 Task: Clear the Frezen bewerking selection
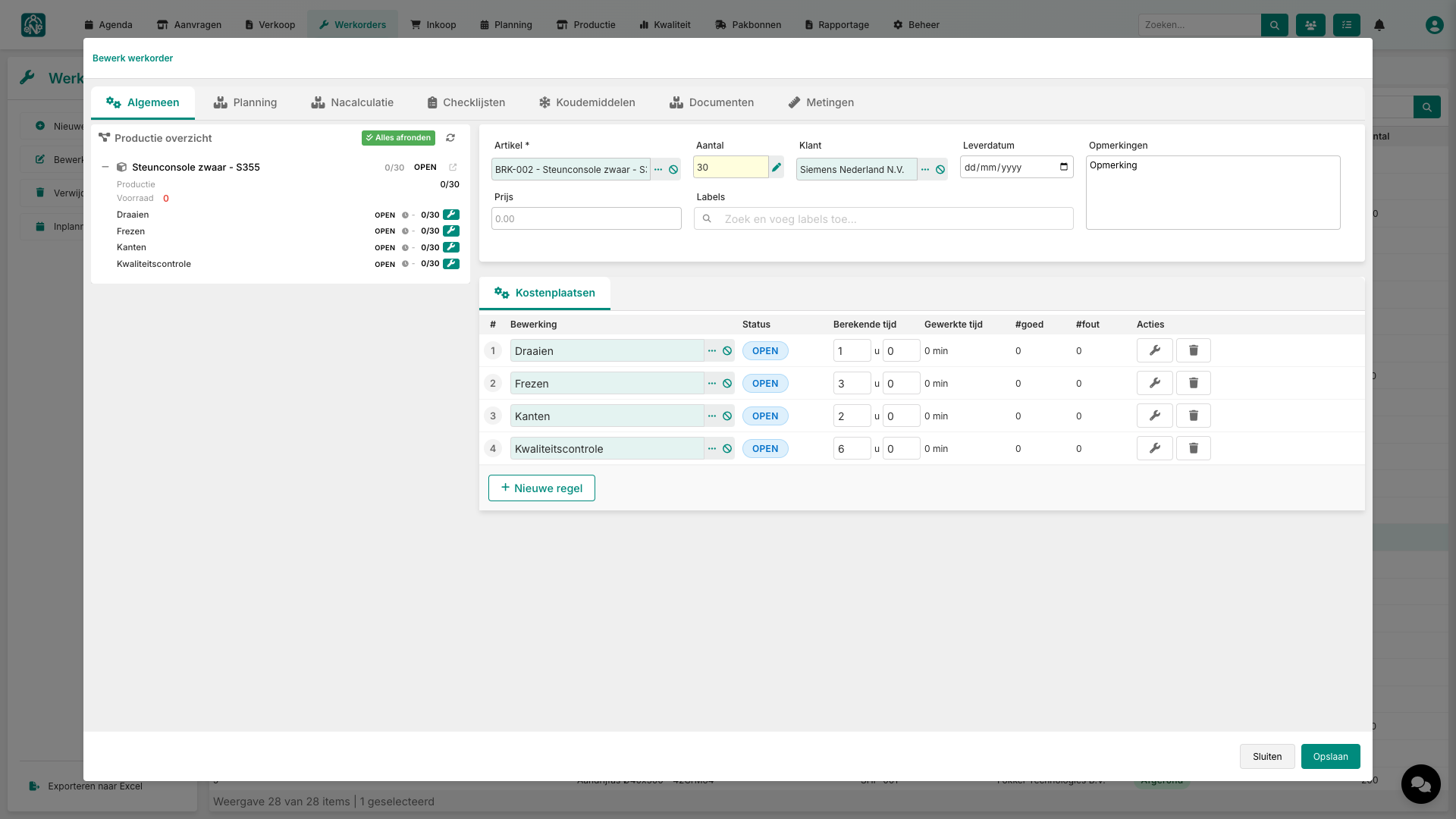pos(727,384)
